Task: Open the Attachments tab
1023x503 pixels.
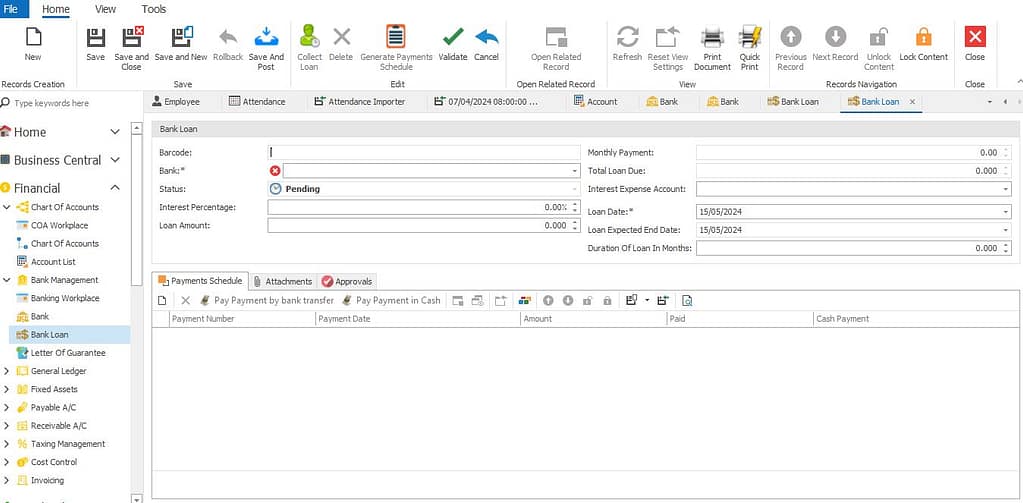Action: click(x=282, y=281)
